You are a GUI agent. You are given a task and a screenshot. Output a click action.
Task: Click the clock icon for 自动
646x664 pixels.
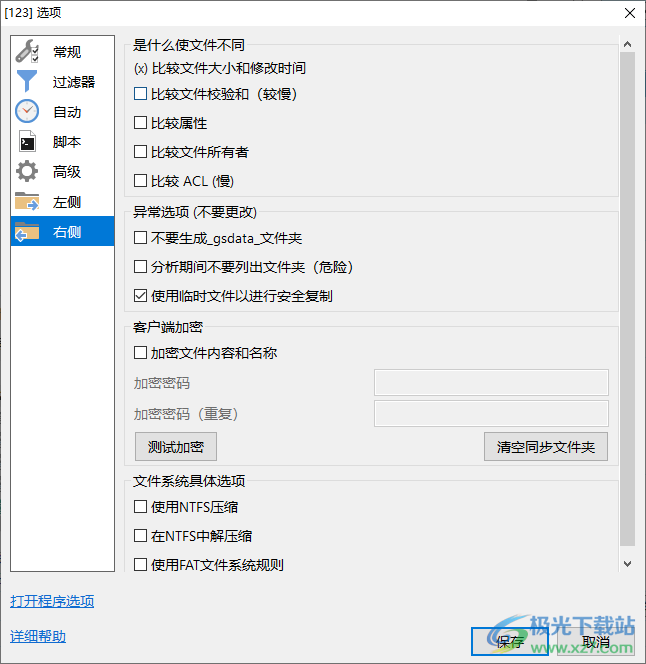coord(27,111)
